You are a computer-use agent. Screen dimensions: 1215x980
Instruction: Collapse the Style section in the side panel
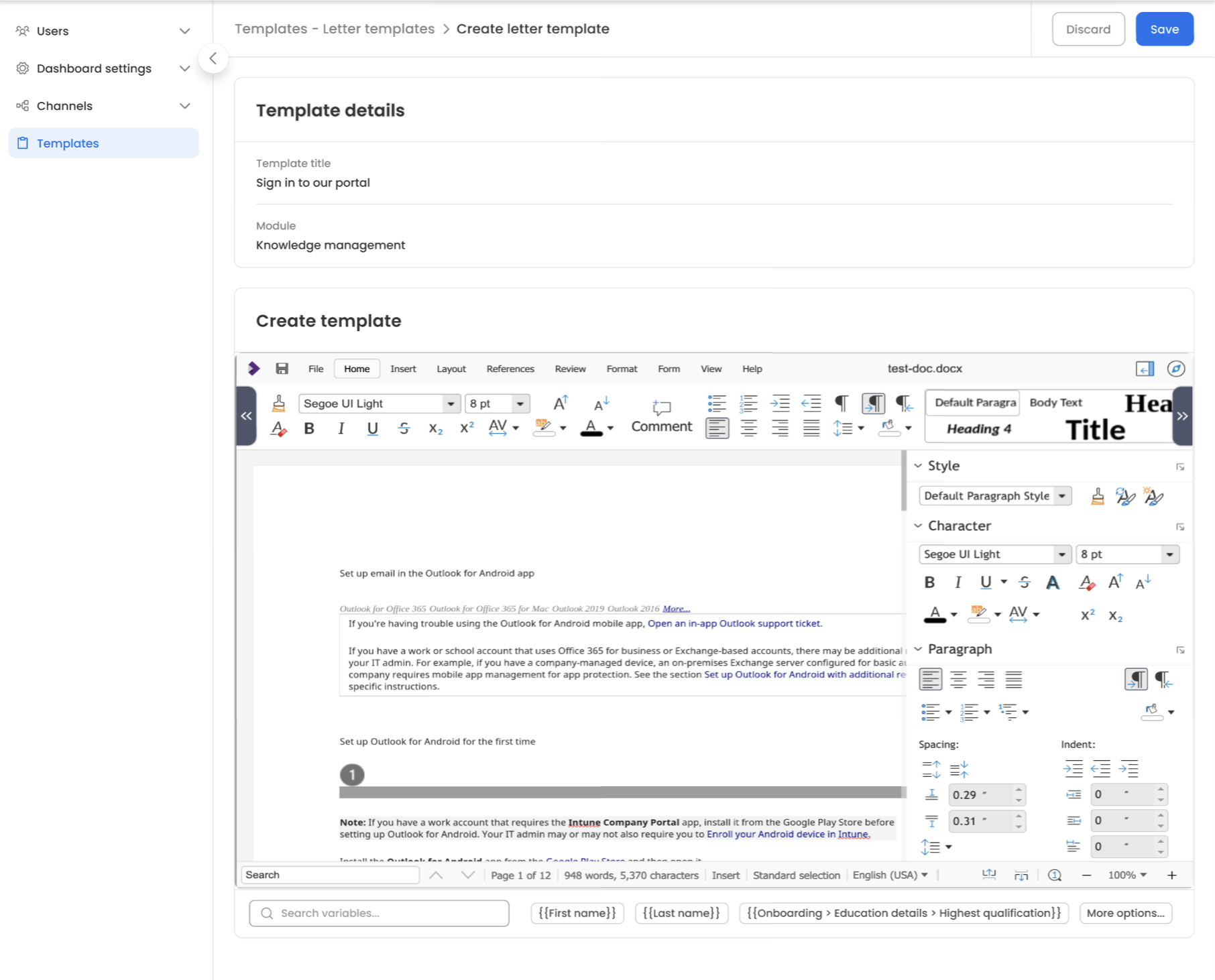(x=918, y=466)
